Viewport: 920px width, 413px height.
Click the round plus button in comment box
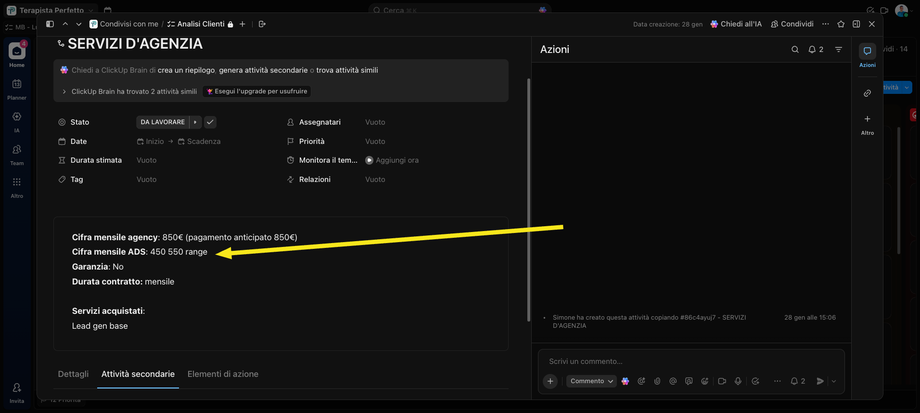coord(550,381)
